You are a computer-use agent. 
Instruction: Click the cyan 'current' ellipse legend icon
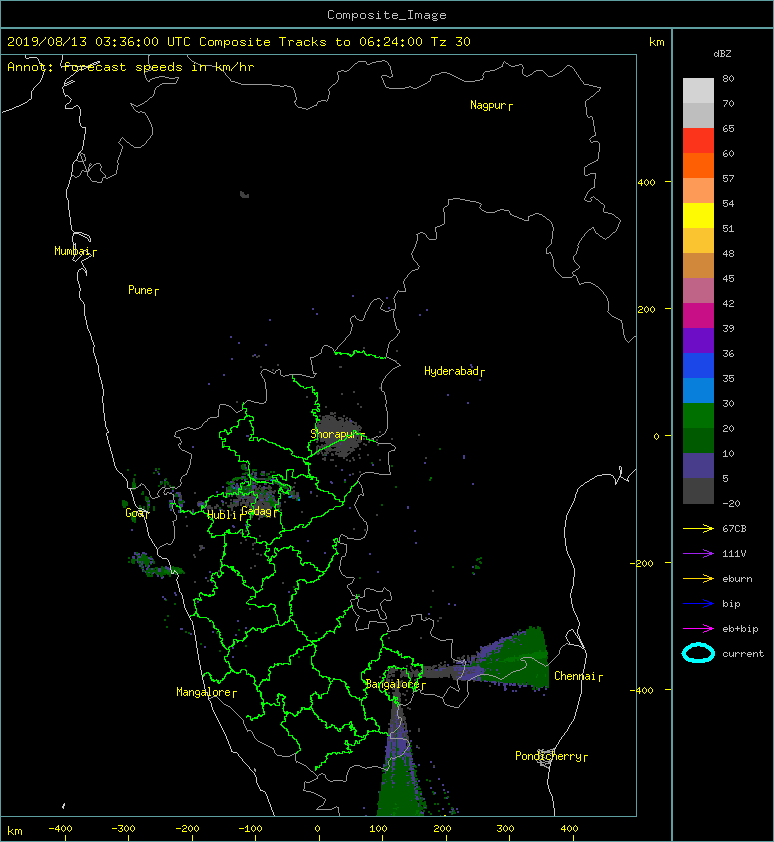(x=698, y=653)
